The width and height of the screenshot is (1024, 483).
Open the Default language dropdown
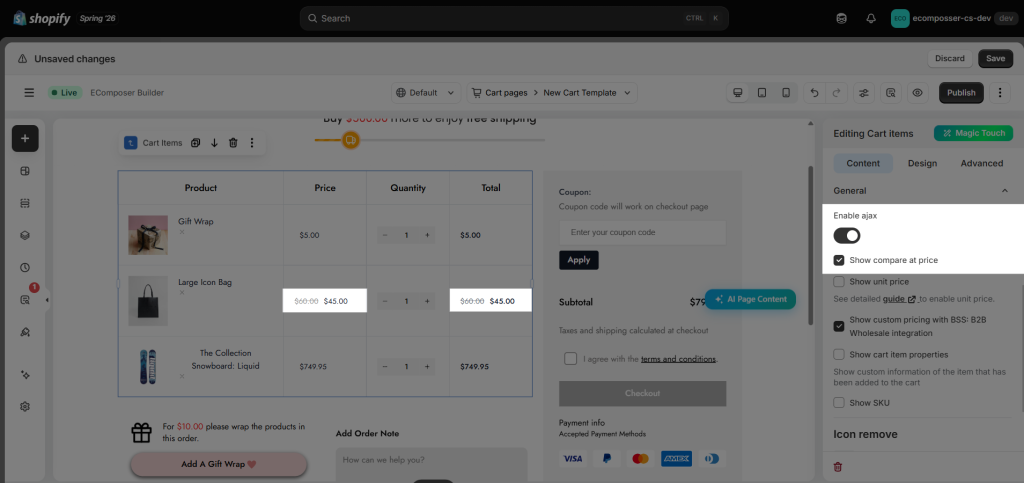click(426, 93)
